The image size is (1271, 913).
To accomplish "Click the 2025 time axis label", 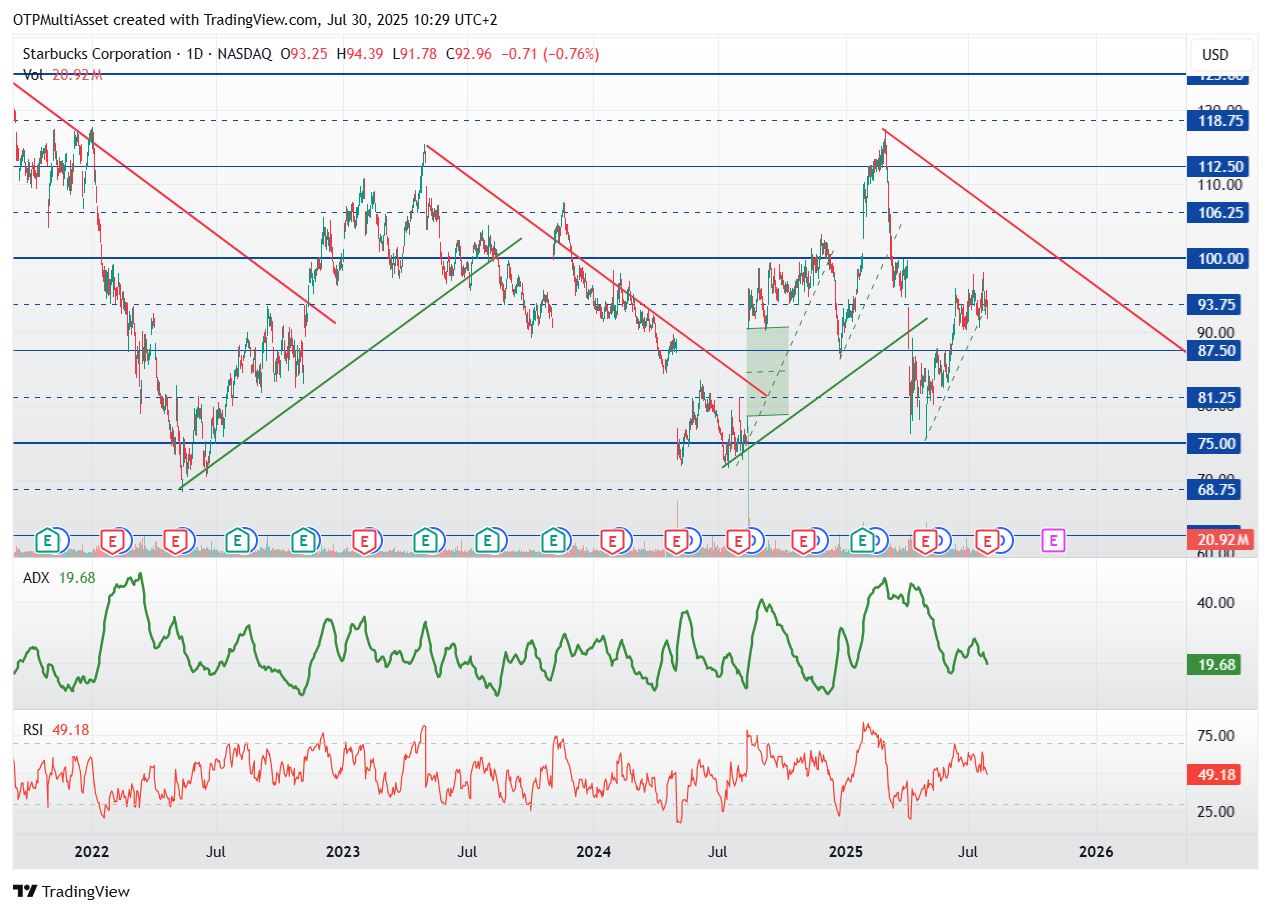I will tap(846, 852).
